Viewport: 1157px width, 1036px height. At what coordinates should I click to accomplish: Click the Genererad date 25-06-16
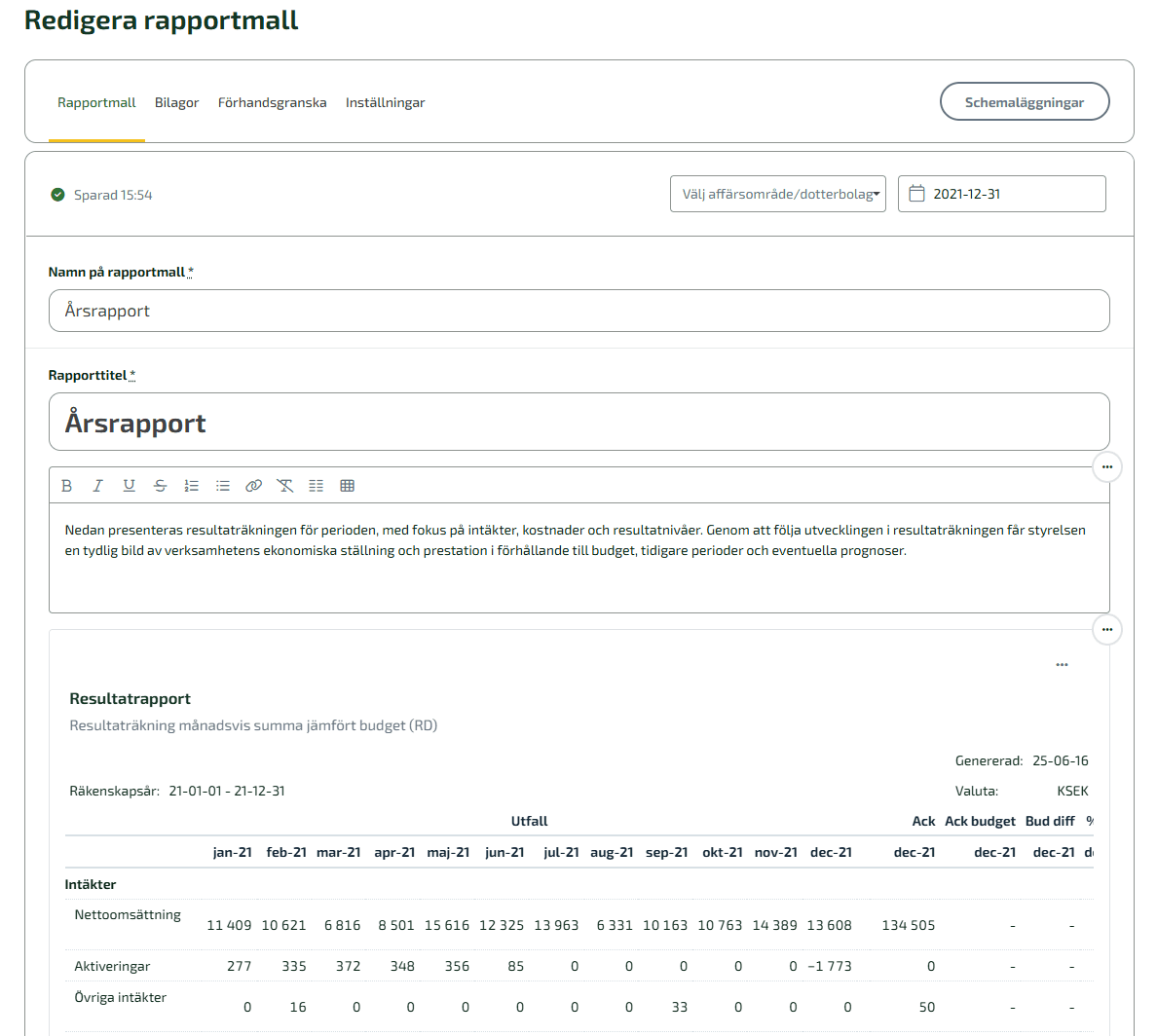point(1061,760)
